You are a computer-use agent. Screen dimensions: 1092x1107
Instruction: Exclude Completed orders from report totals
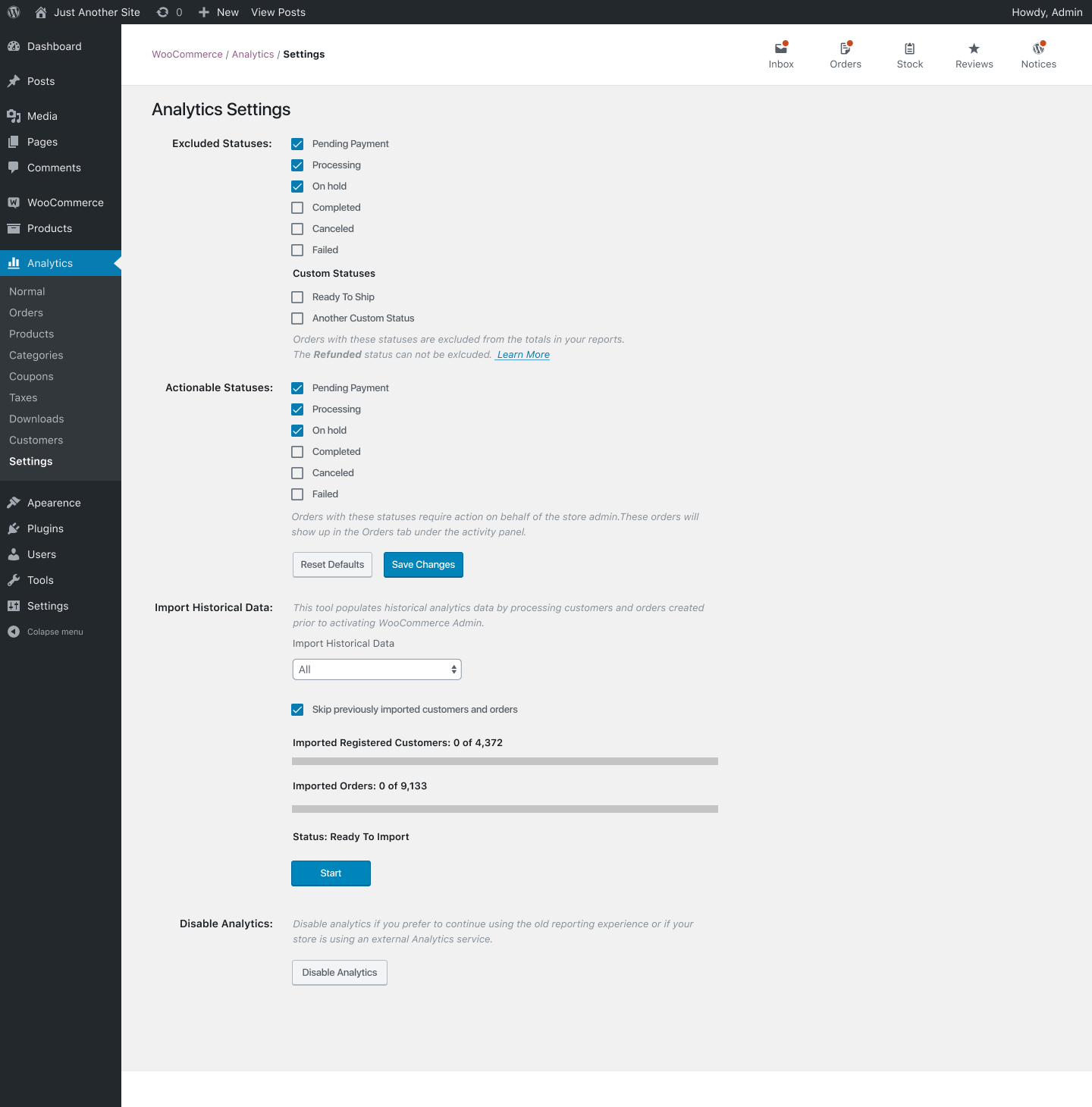297,207
